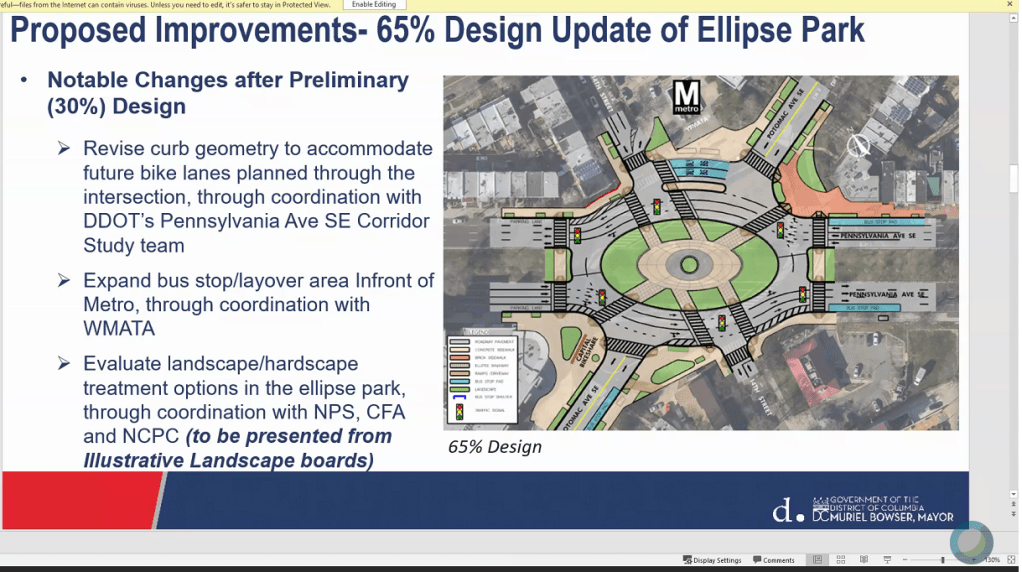Click the 65% Design caption
The image size is (1022, 572).
[494, 447]
